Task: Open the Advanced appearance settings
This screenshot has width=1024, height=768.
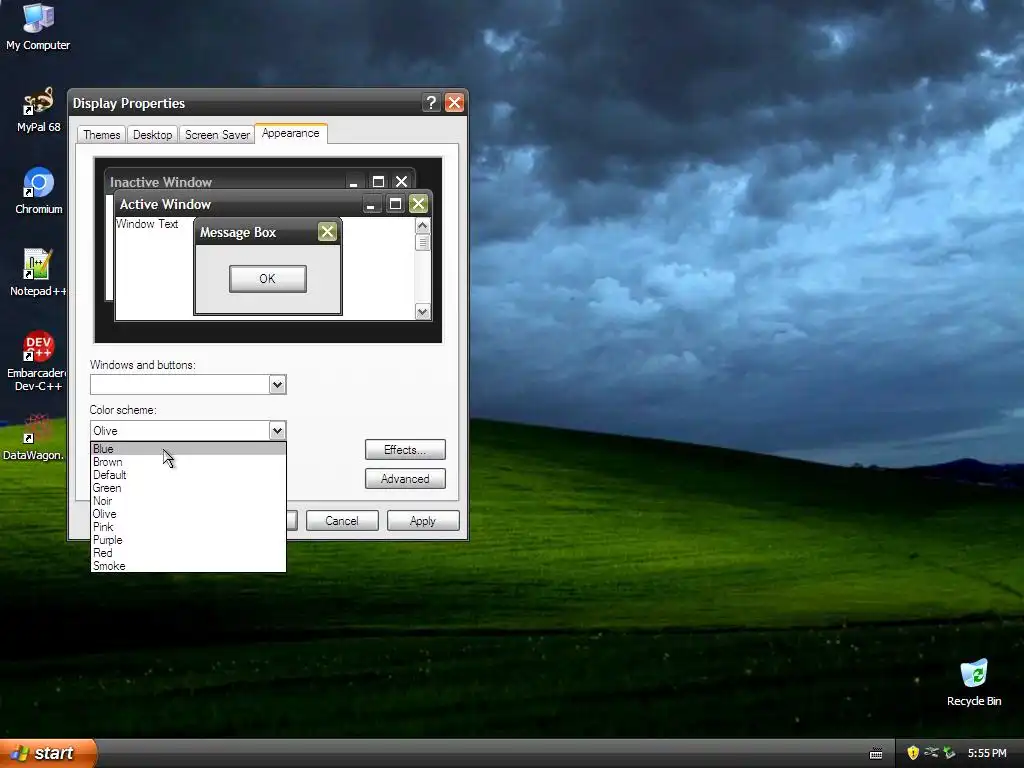Action: pyautogui.click(x=405, y=479)
